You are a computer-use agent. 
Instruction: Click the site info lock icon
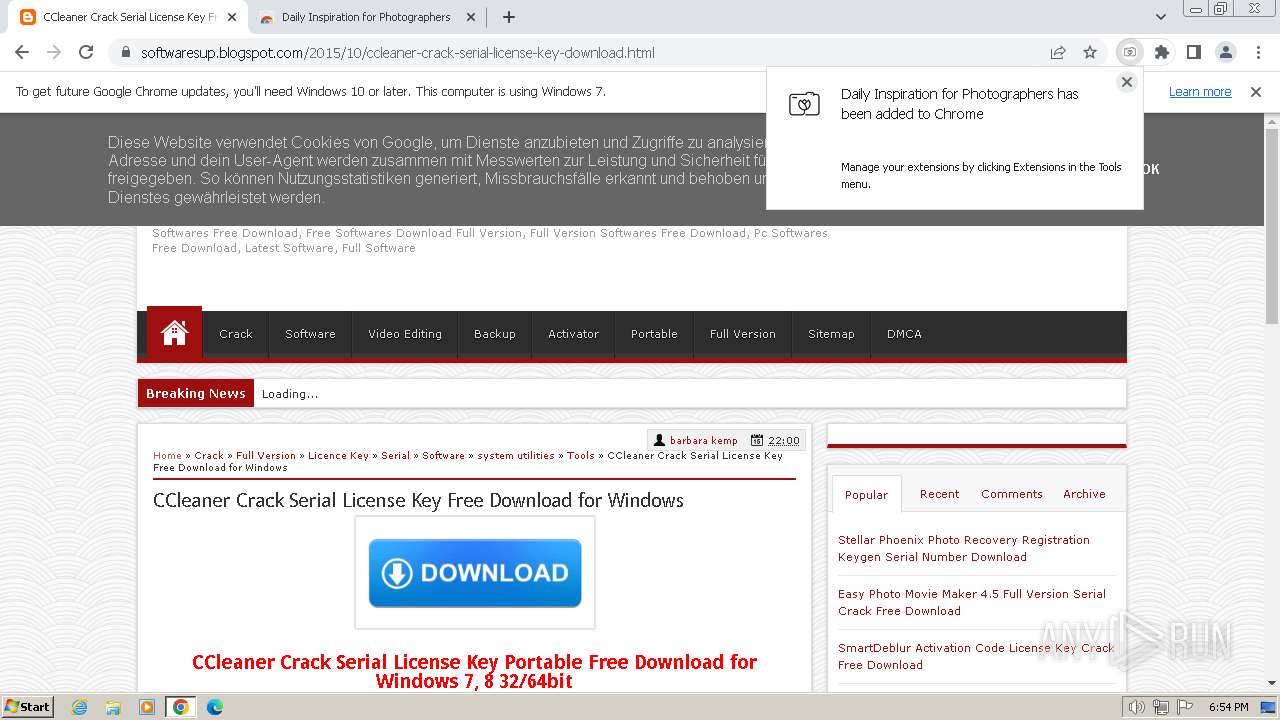click(x=125, y=52)
